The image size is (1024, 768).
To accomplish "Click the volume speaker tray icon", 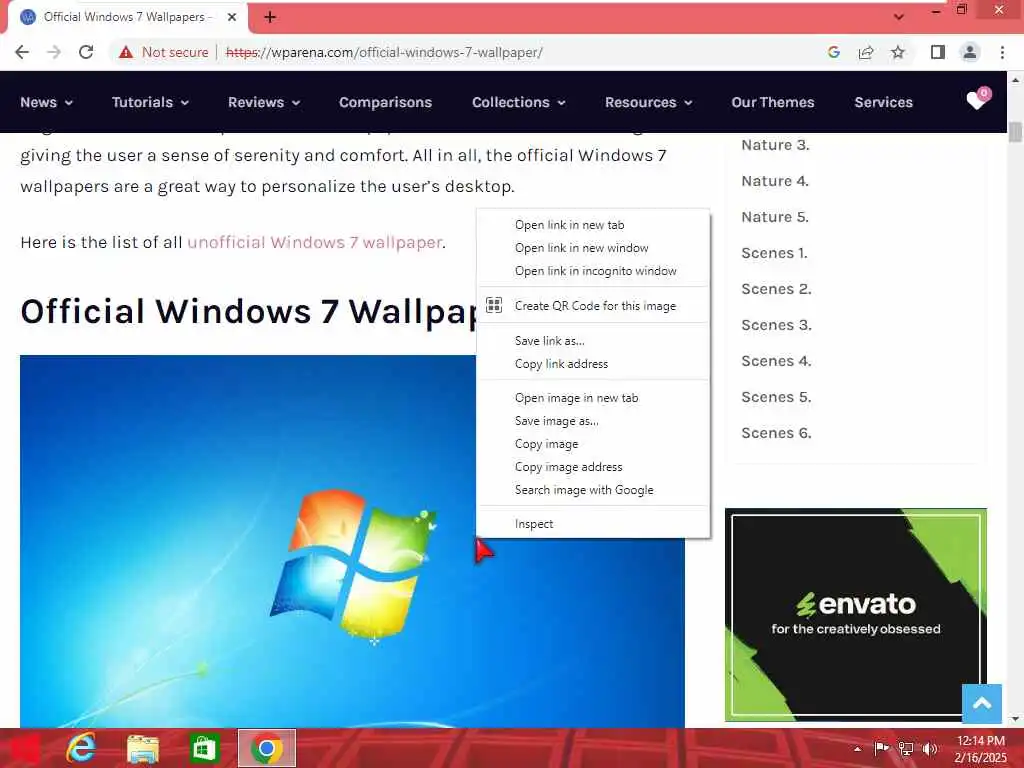I will click(x=930, y=748).
